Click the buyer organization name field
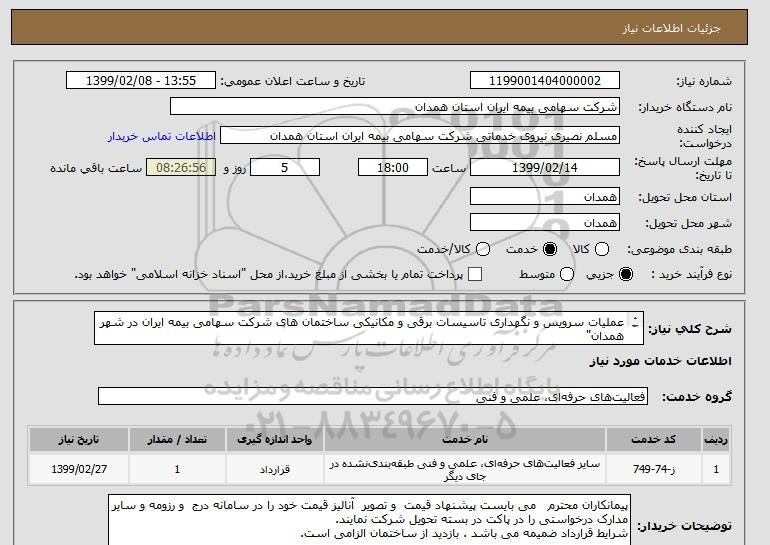Viewport: 770px width, 545px height. 395,107
